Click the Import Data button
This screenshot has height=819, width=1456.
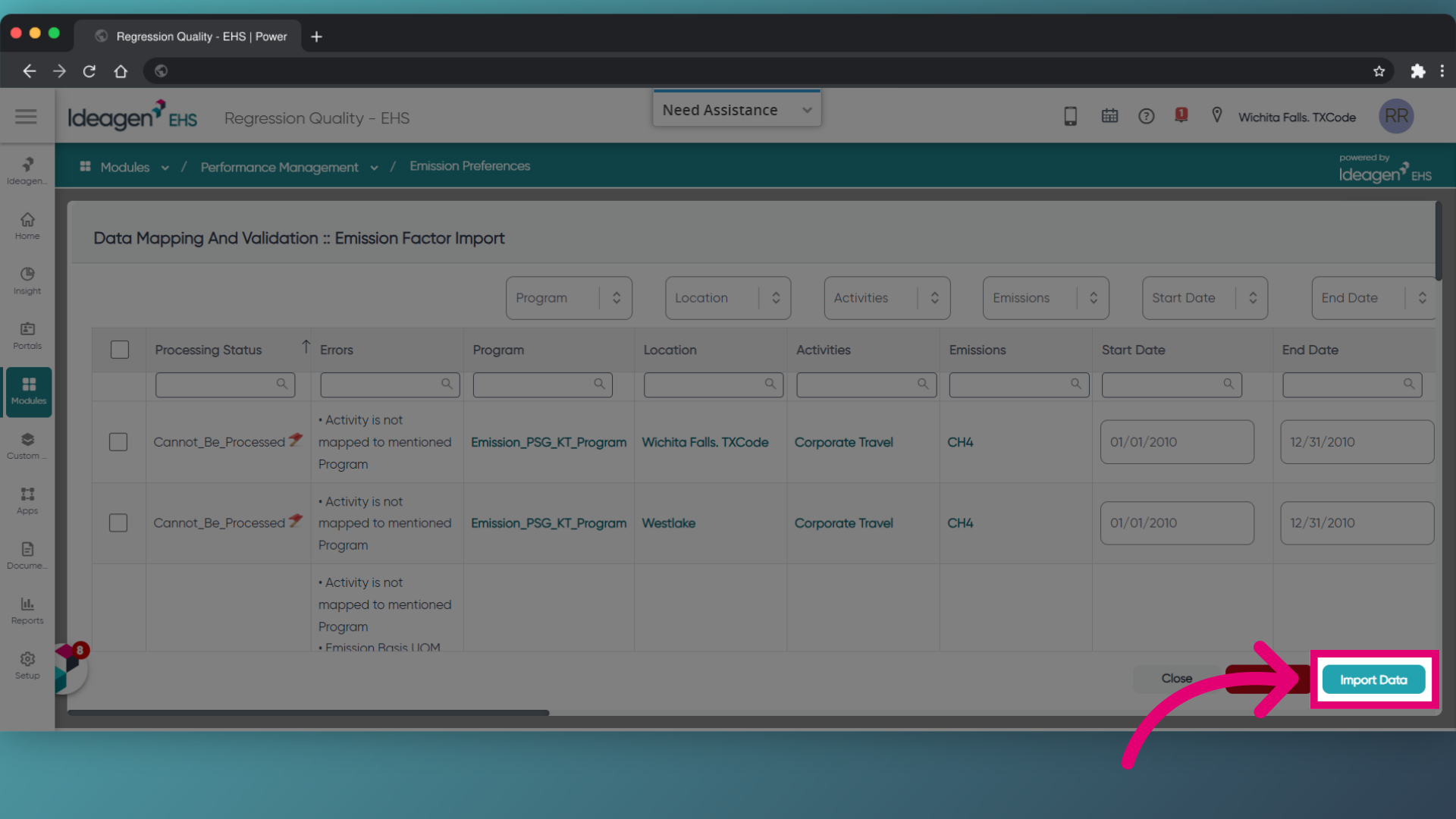(x=1373, y=679)
